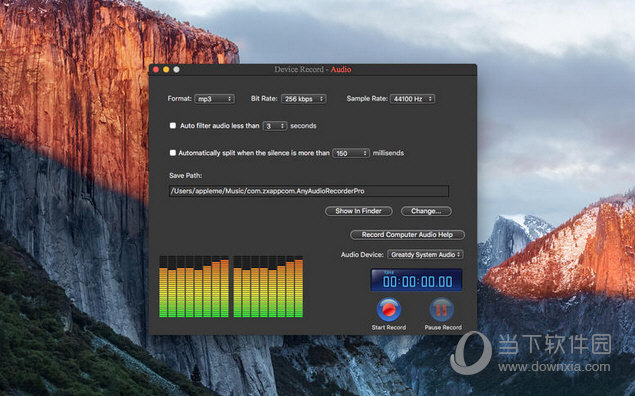Image resolution: width=635 pixels, height=396 pixels.
Task: Click the 'Auto filter audio less than' text
Action: (x=219, y=126)
